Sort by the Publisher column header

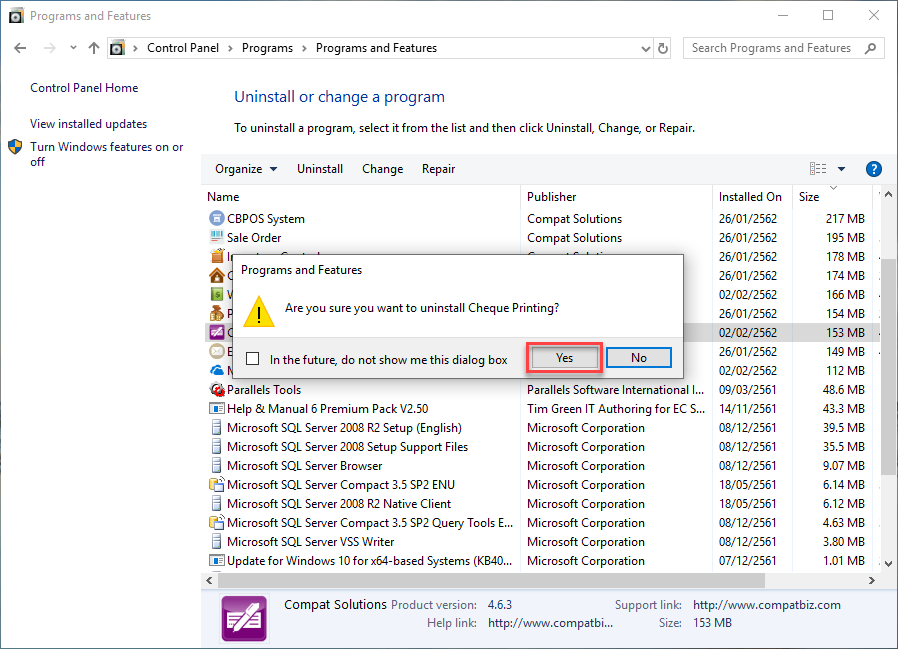[x=616, y=196]
